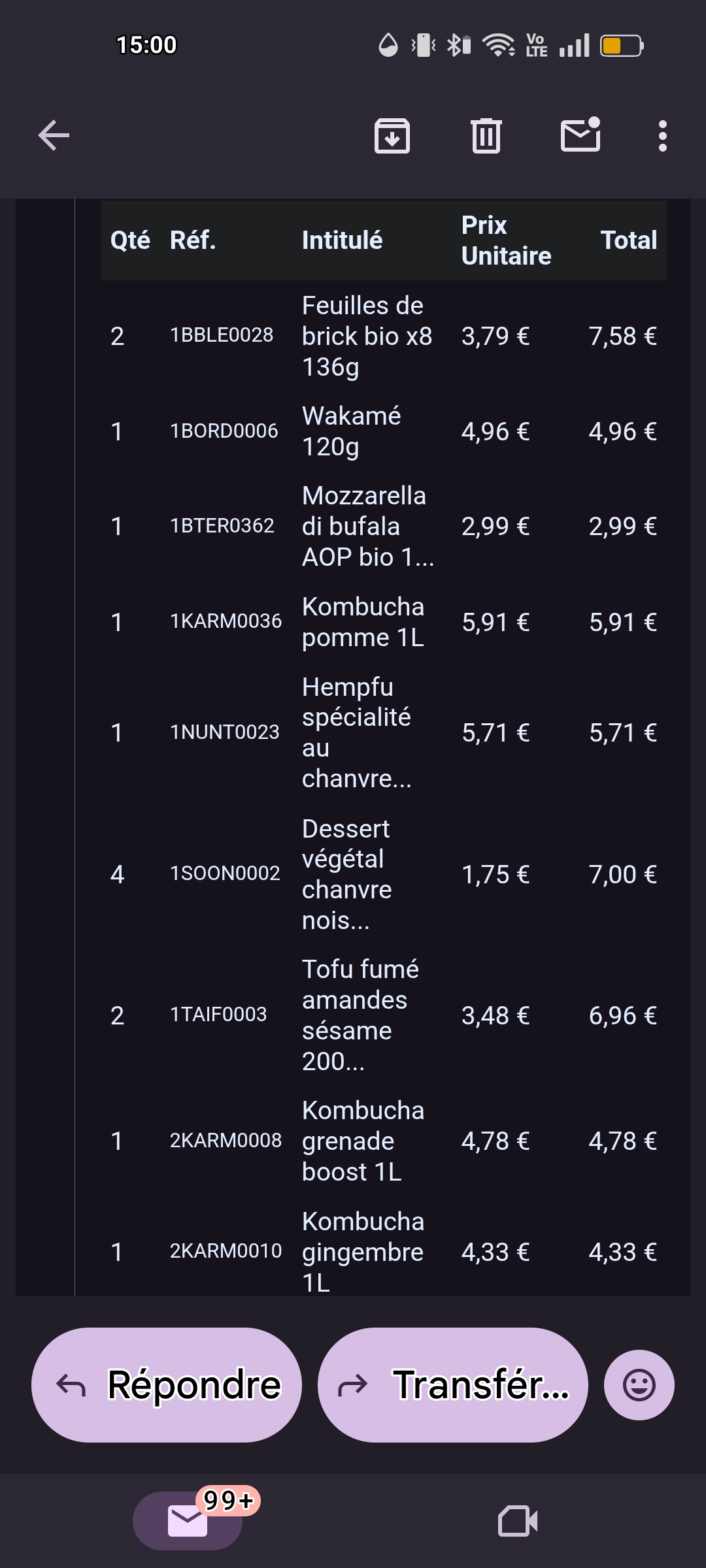Archive this email with the archive icon
The image size is (706, 1568).
tap(392, 136)
